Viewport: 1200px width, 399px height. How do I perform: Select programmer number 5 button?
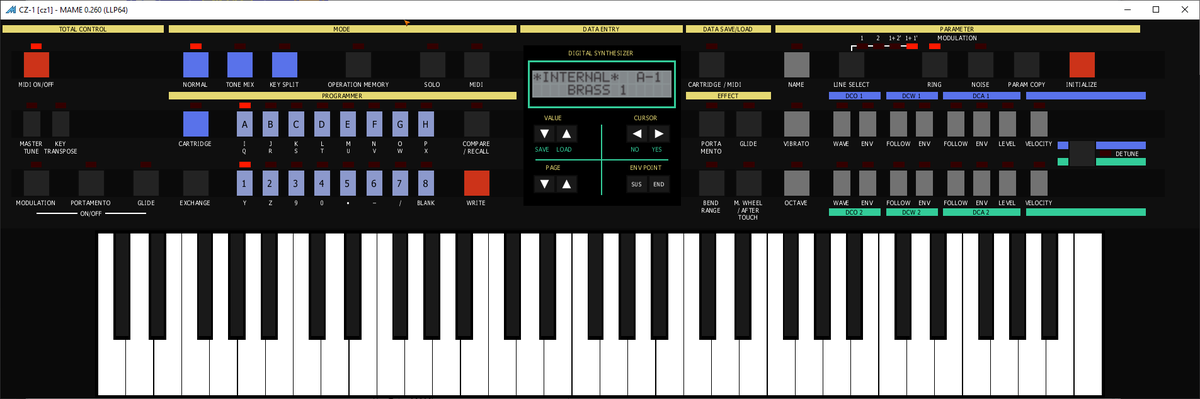pyautogui.click(x=347, y=183)
